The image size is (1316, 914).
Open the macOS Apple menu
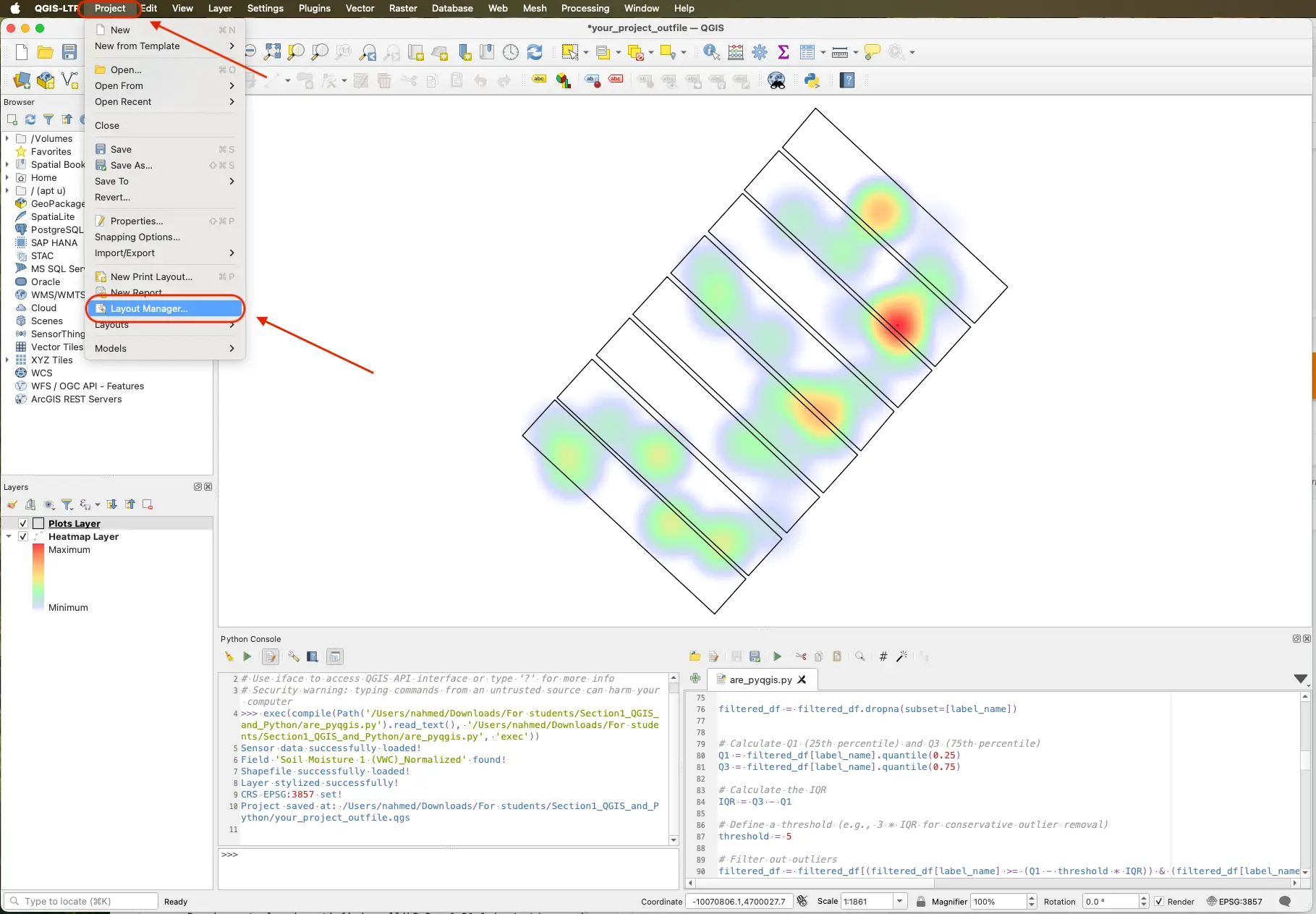pos(14,8)
